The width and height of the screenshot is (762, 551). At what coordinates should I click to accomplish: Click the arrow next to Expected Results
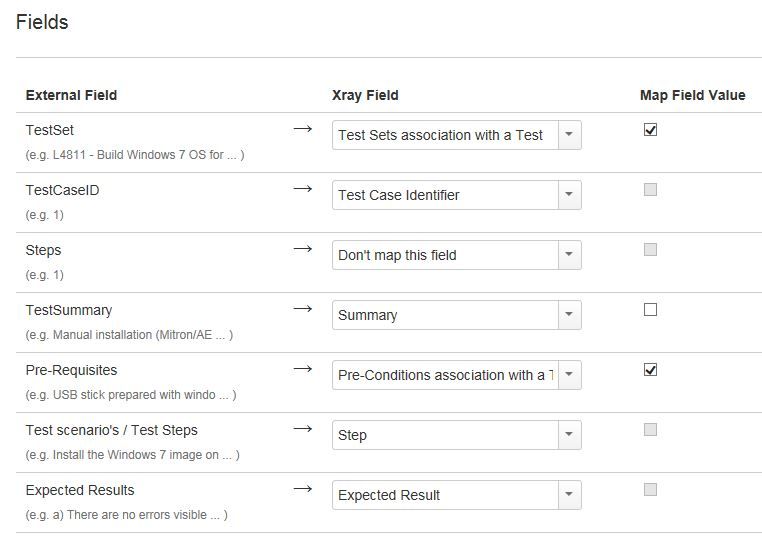pos(302,489)
